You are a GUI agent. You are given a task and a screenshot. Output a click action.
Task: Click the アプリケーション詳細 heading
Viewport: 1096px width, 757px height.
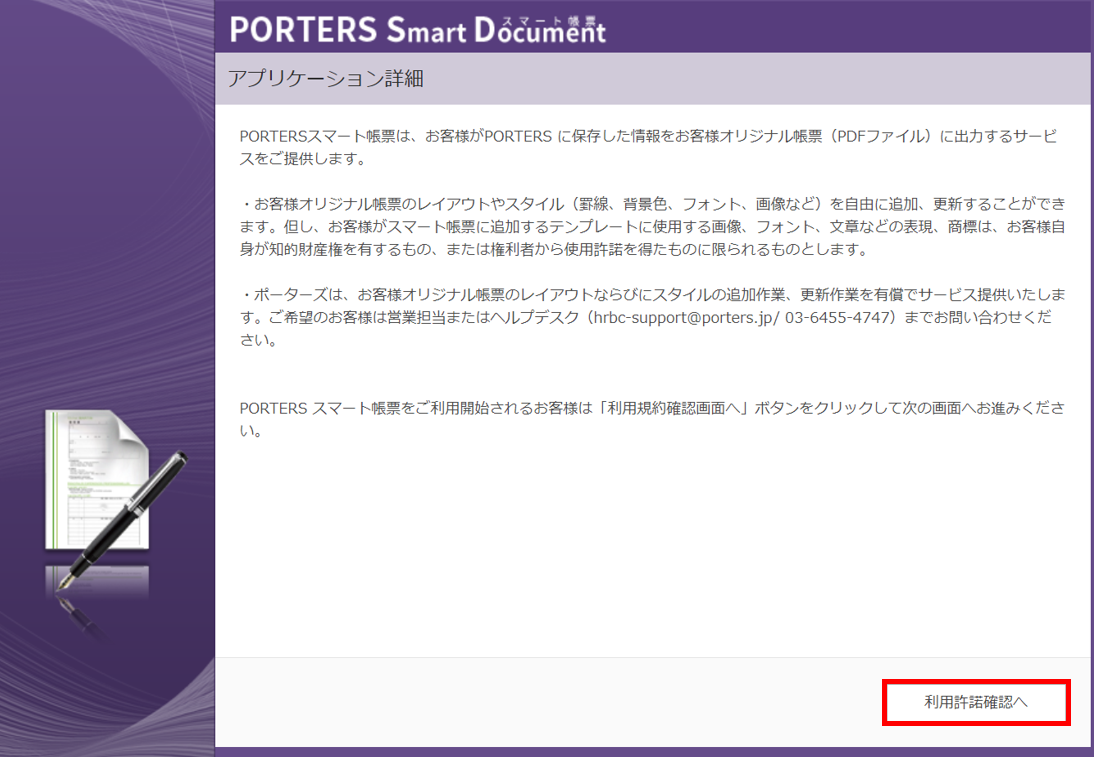click(326, 78)
